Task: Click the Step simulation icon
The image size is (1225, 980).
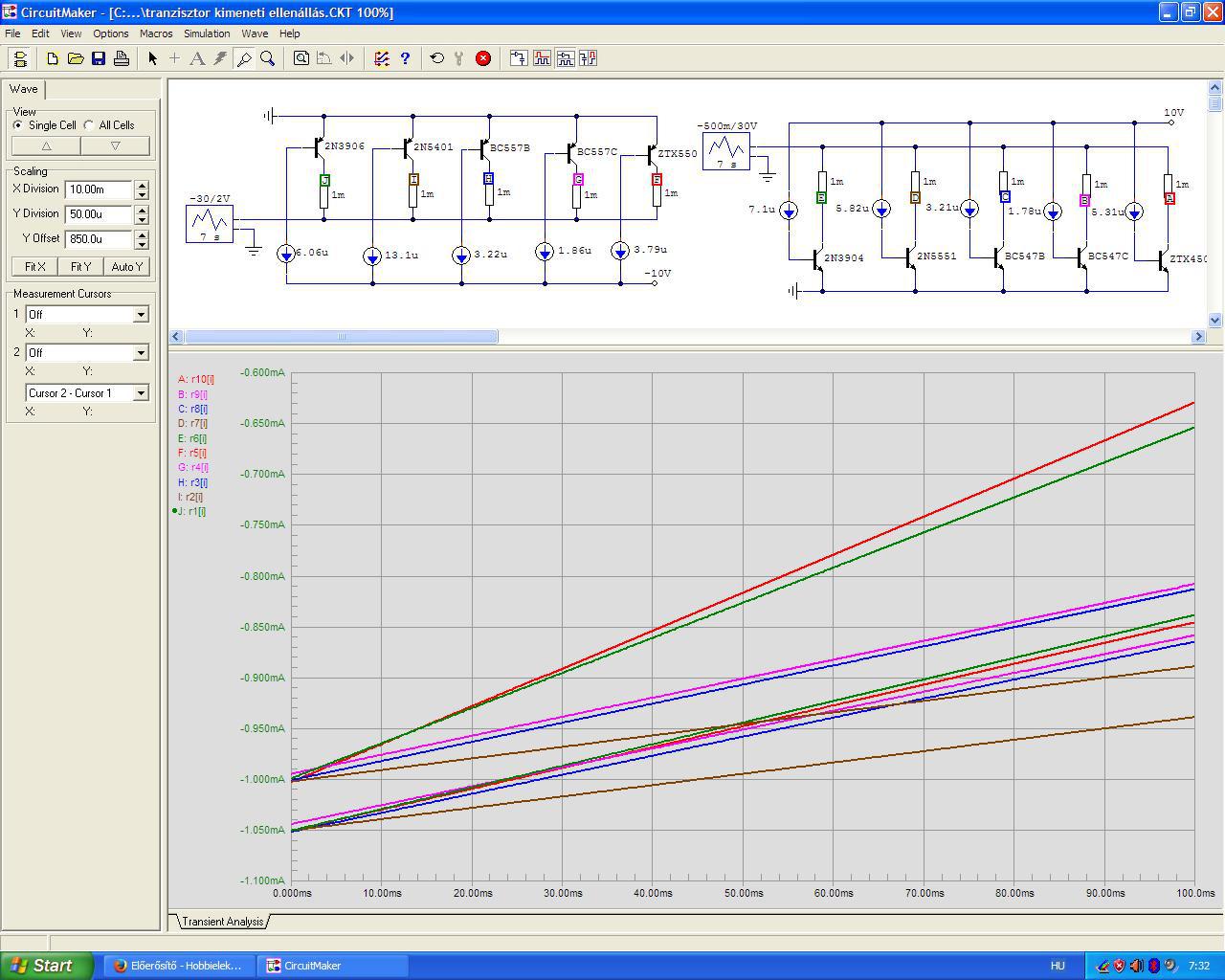Action: [460, 58]
